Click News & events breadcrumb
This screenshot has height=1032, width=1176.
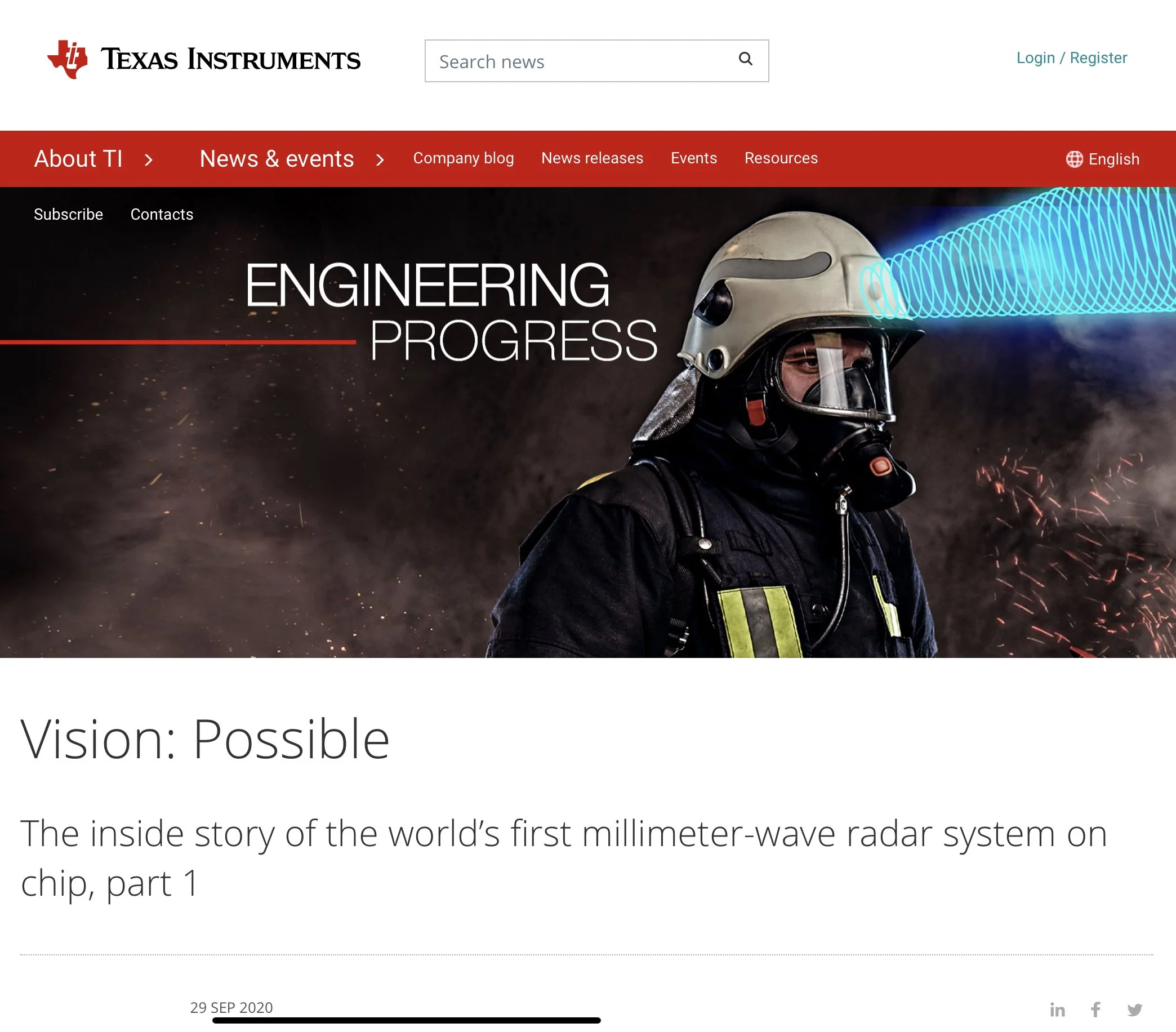pyautogui.click(x=277, y=159)
